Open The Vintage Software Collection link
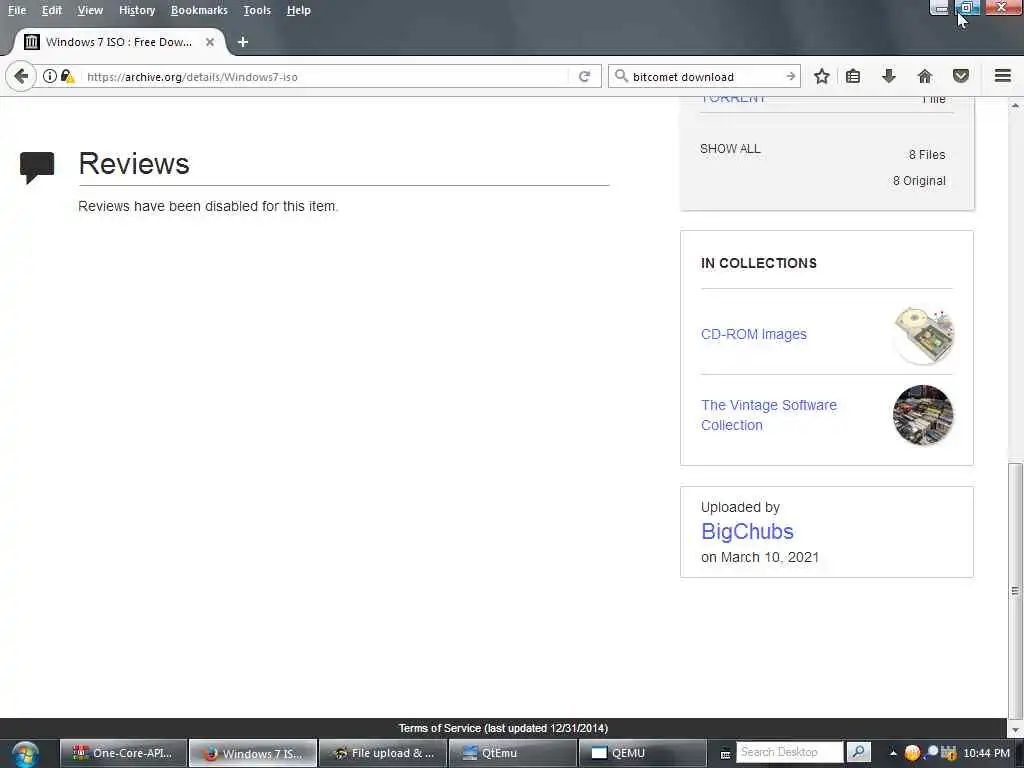The image size is (1024, 768). tap(769, 415)
